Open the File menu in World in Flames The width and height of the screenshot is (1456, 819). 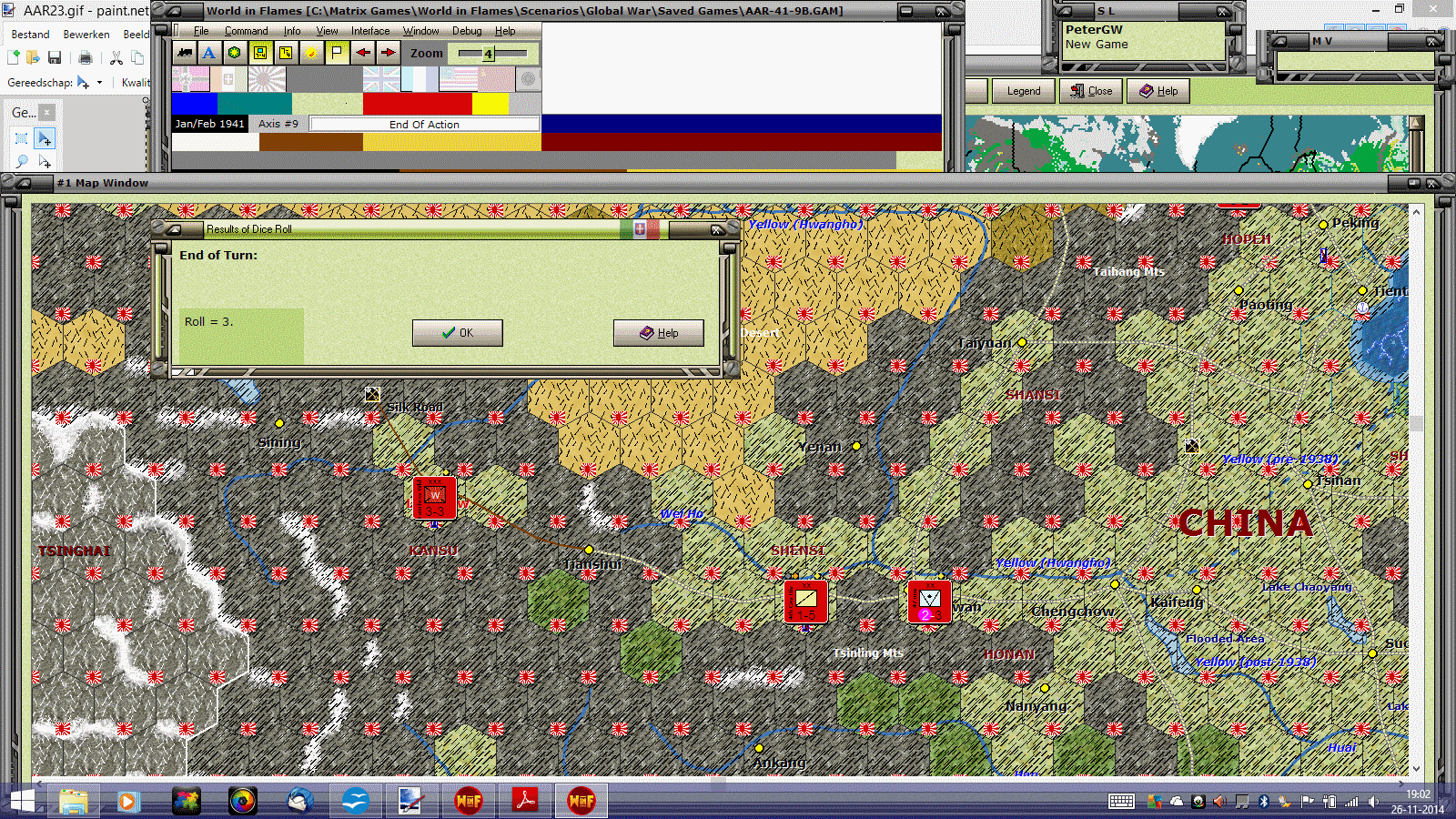click(201, 31)
